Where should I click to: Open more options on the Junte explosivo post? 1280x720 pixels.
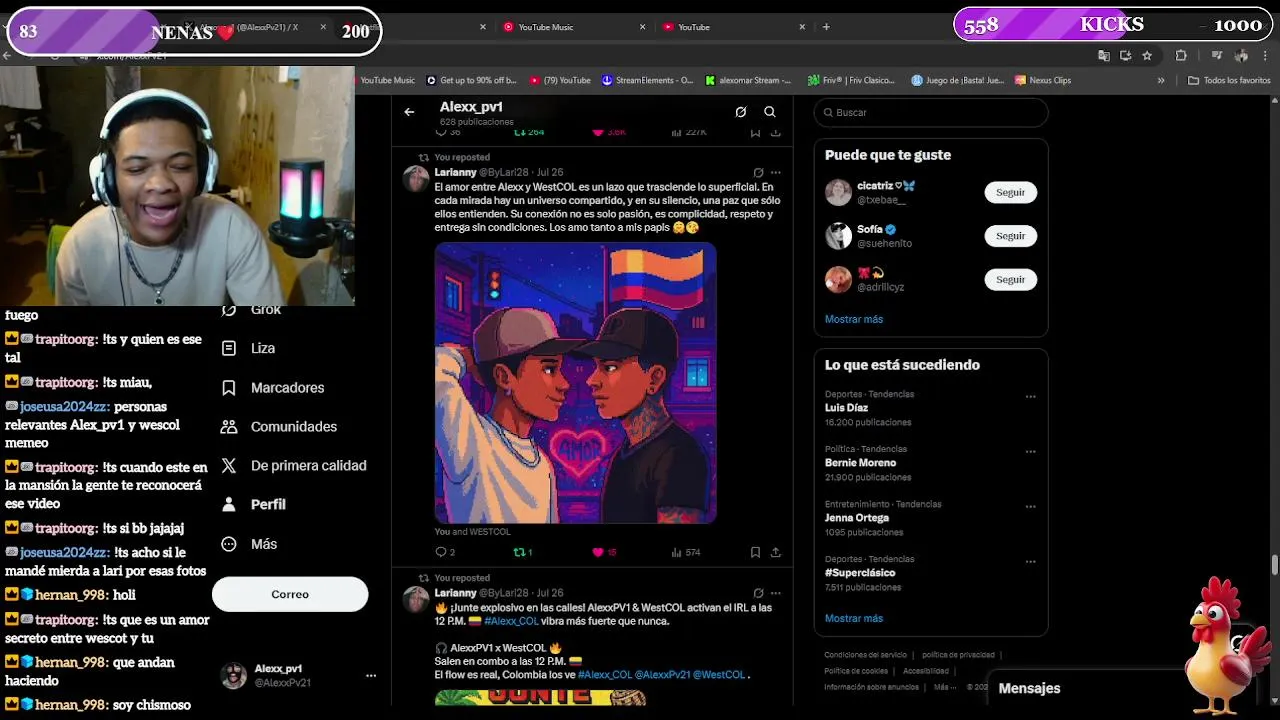776,593
